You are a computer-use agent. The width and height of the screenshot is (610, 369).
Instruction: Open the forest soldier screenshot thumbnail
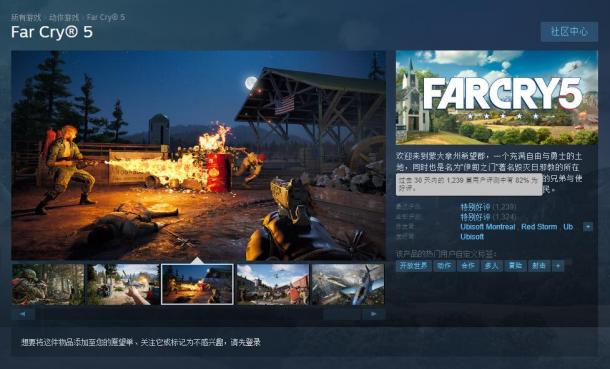pyautogui.click(x=48, y=284)
